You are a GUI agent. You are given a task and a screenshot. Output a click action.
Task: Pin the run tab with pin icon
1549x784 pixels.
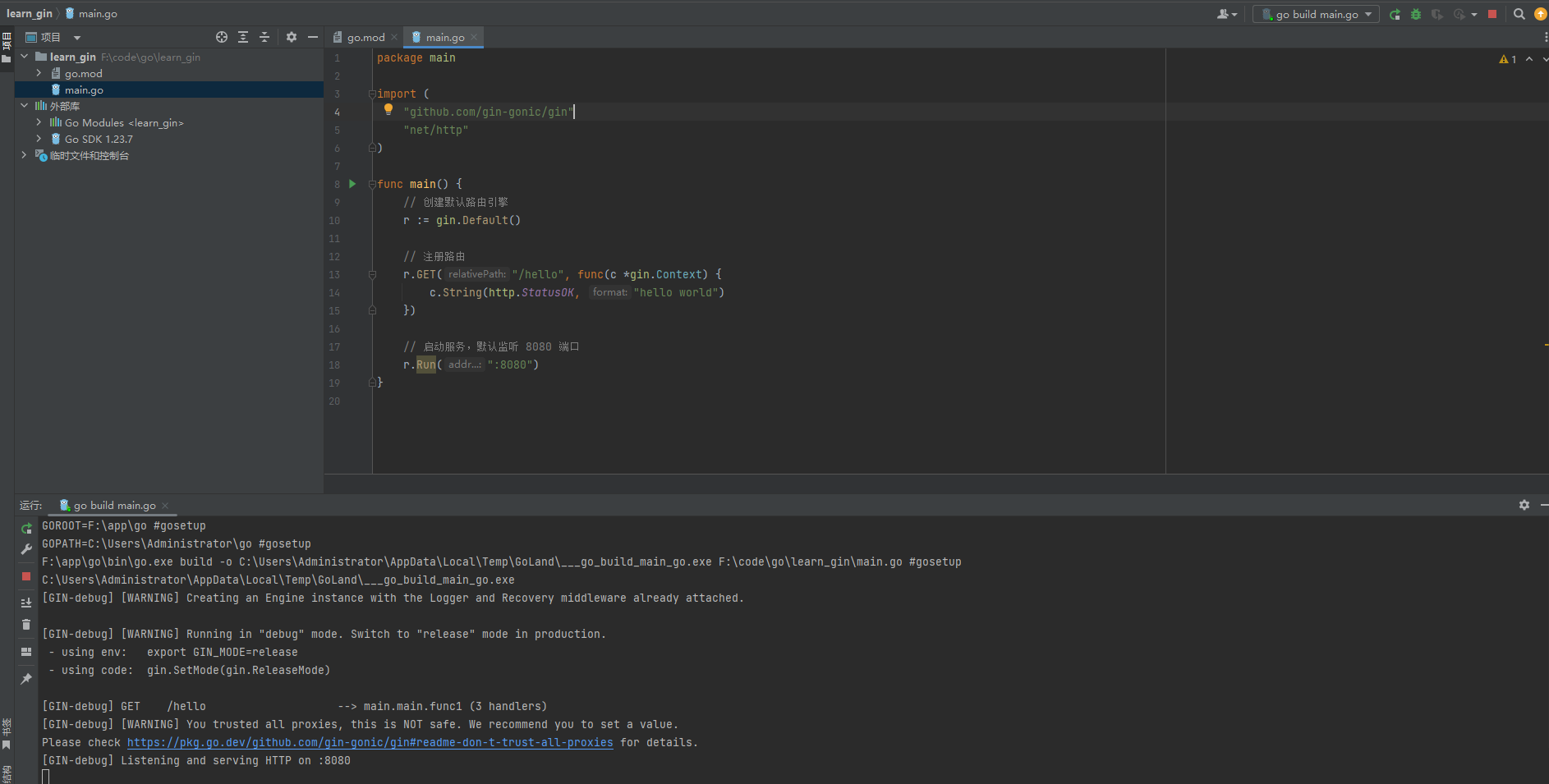click(x=26, y=679)
